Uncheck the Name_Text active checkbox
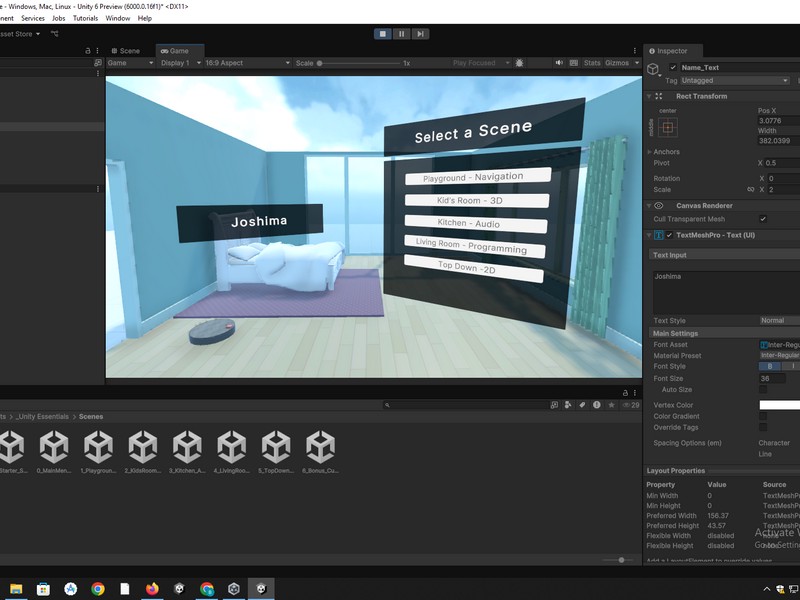800x600 pixels. pyautogui.click(x=673, y=68)
